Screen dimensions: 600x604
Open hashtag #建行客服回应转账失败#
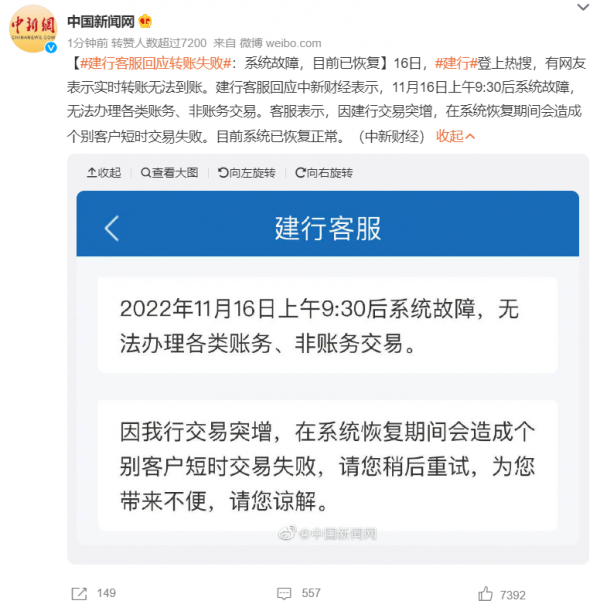156,63
